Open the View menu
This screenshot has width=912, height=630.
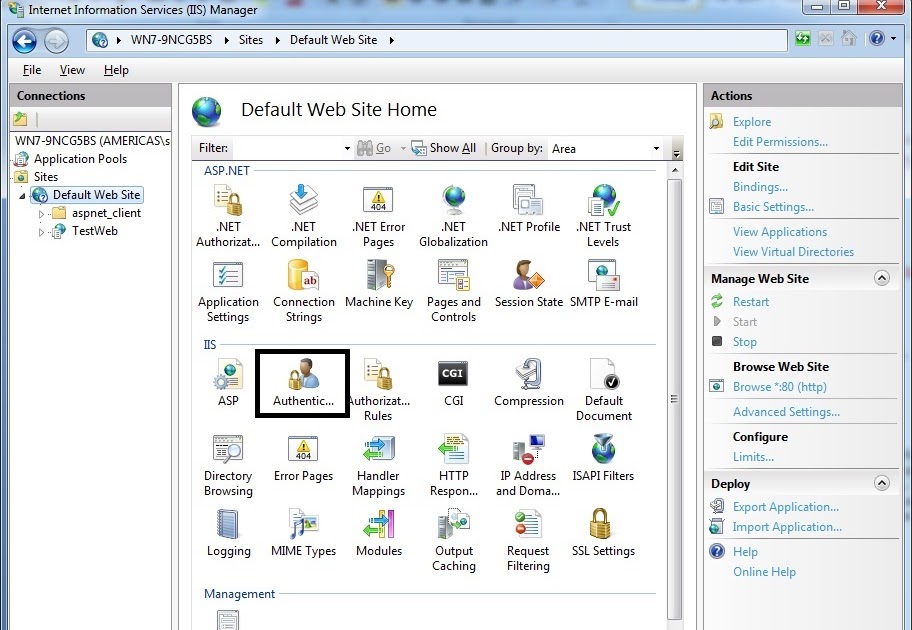70,70
